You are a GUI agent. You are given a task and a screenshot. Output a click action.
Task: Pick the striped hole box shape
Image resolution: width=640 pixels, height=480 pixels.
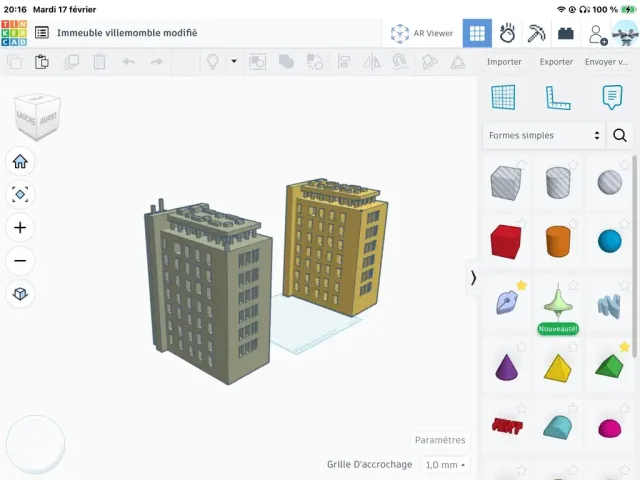506,182
